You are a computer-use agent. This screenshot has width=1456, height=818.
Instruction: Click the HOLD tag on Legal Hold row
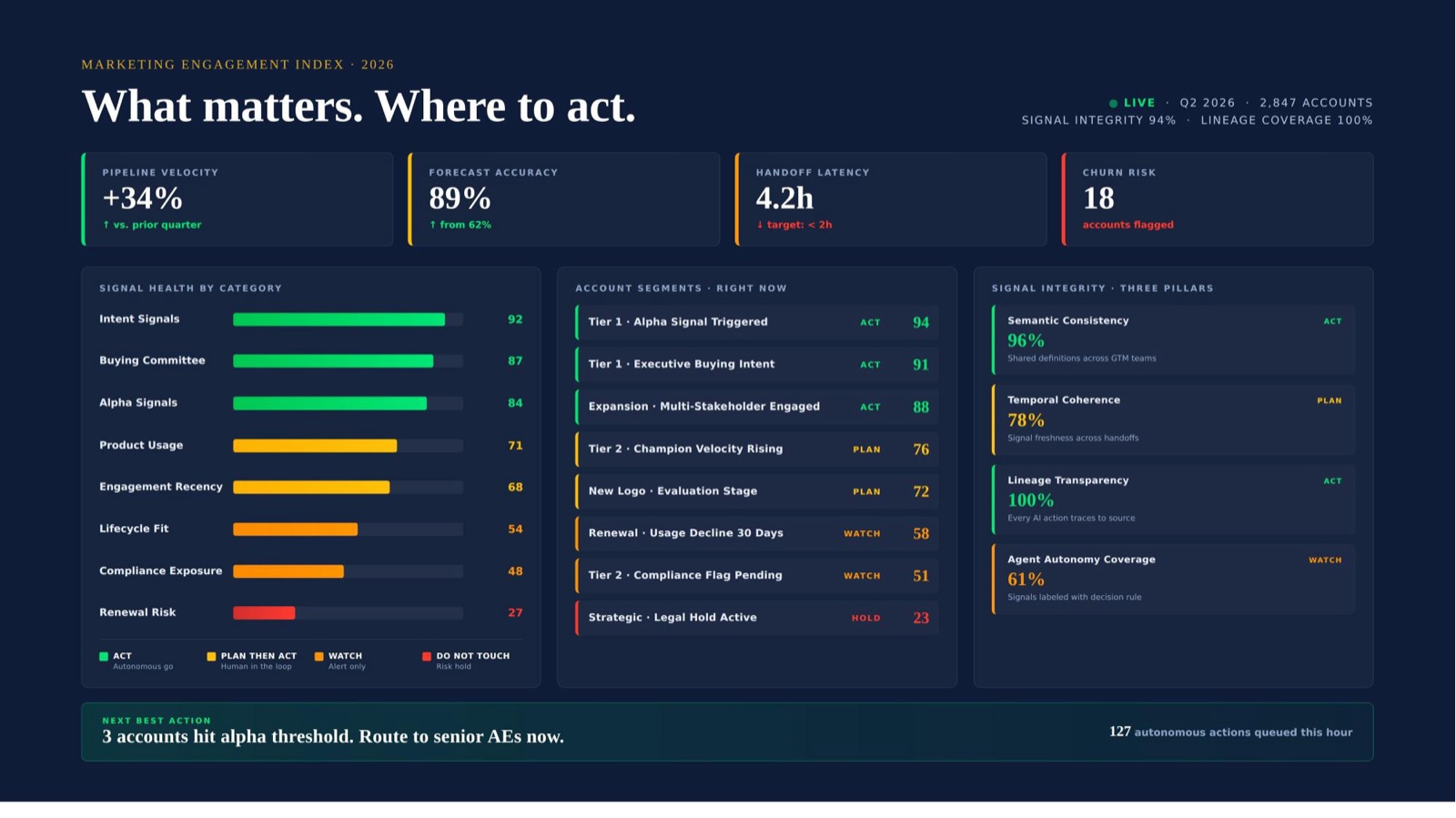pos(865,618)
